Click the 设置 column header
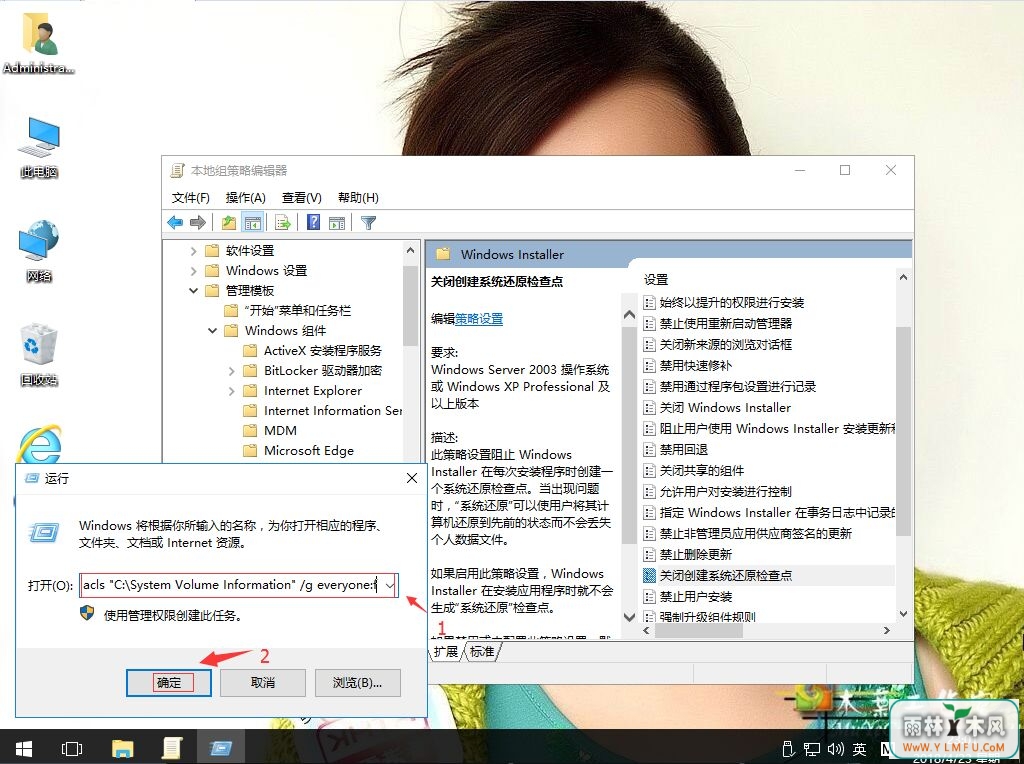This screenshot has height=764, width=1024. pos(656,279)
